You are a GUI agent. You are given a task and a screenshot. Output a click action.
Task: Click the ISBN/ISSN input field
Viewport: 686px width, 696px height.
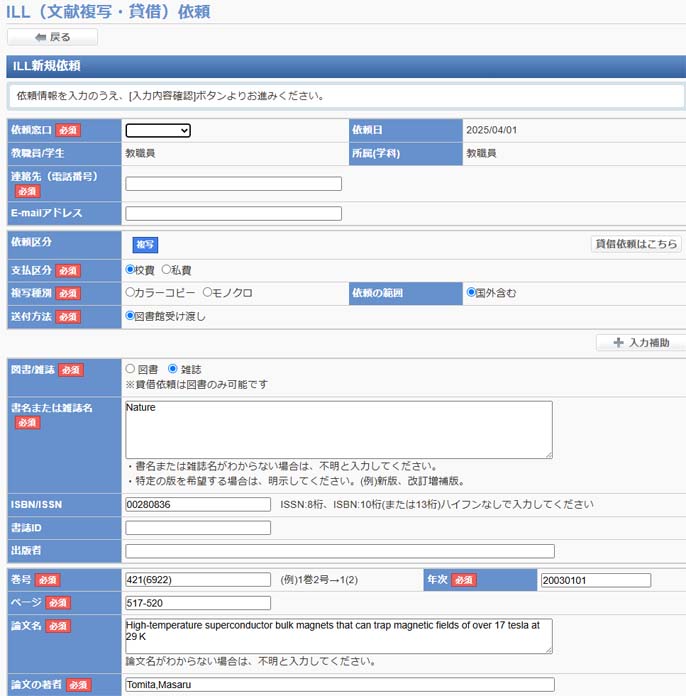coord(198,505)
